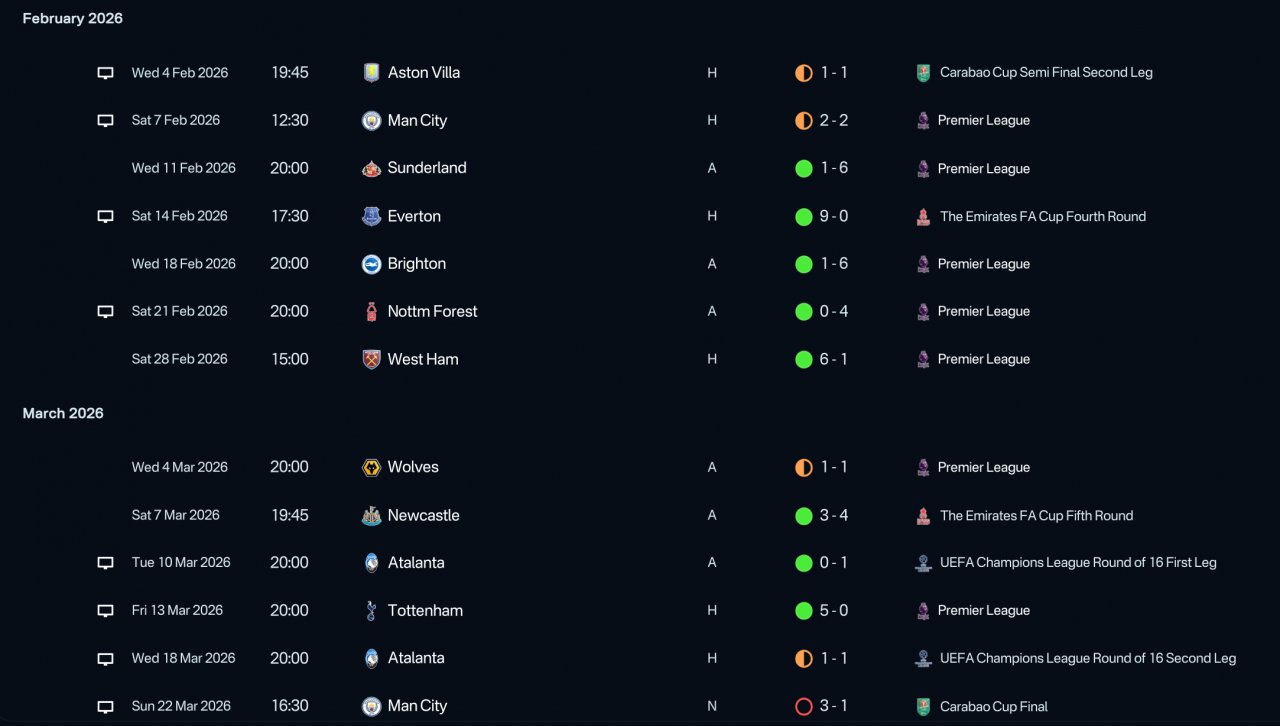The image size is (1280, 726).
Task: Click the TV icon beside Sat 21 Feb fixture
Action: [105, 312]
